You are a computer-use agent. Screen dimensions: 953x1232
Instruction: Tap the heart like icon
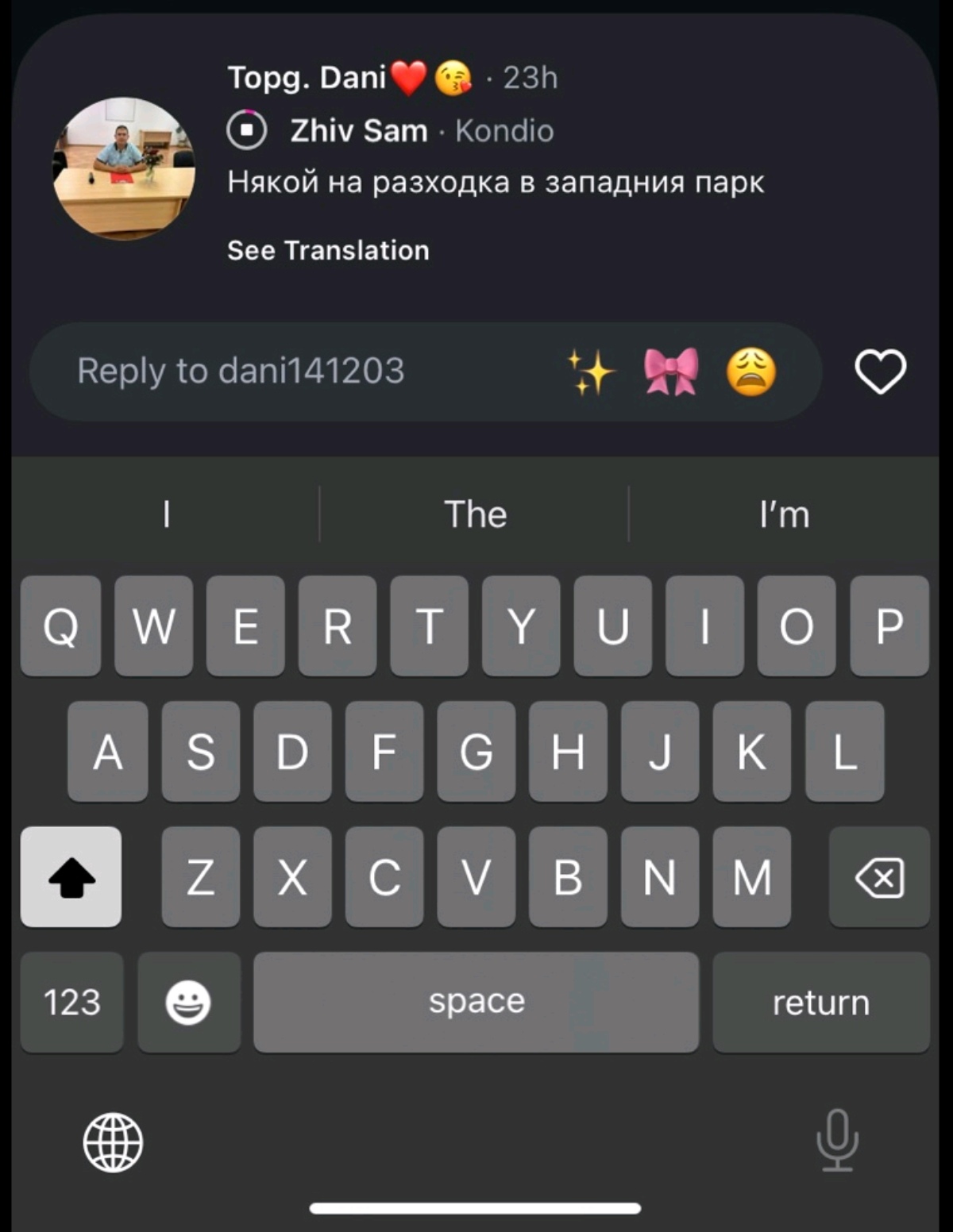pyautogui.click(x=880, y=372)
